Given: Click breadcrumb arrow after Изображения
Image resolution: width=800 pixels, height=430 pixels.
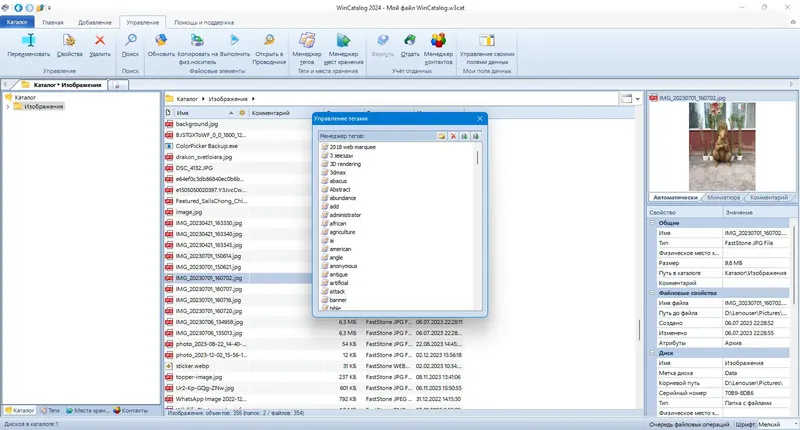Looking at the screenshot, I should click(x=253, y=99).
